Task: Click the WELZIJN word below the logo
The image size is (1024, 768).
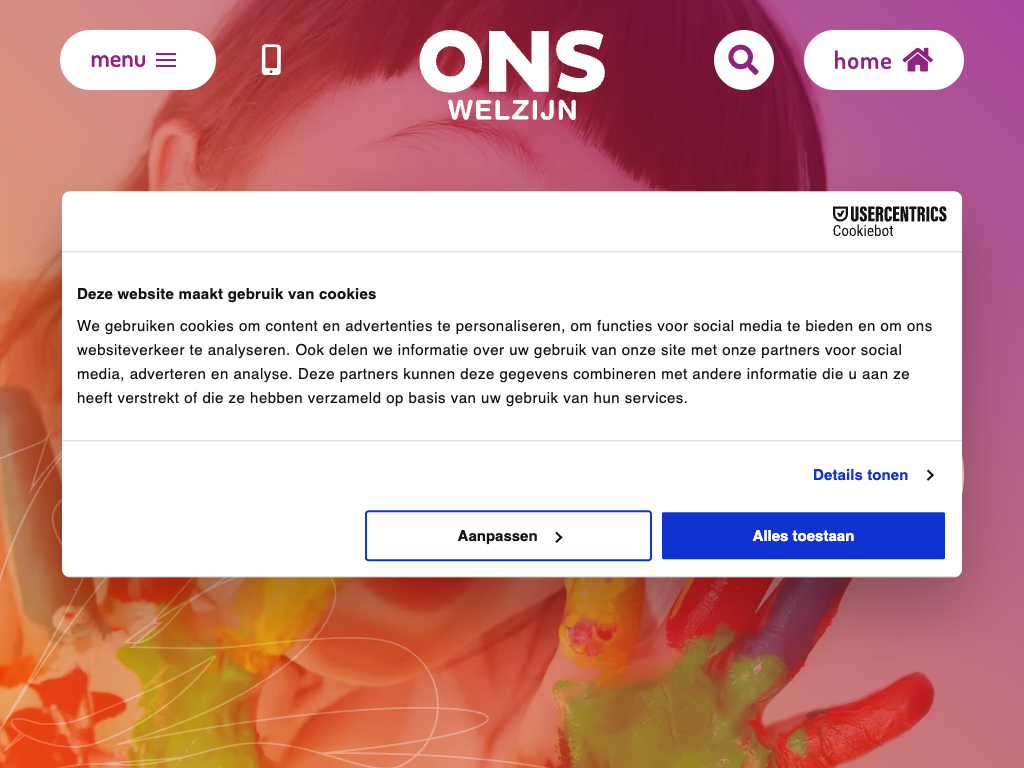Action: pos(512,109)
